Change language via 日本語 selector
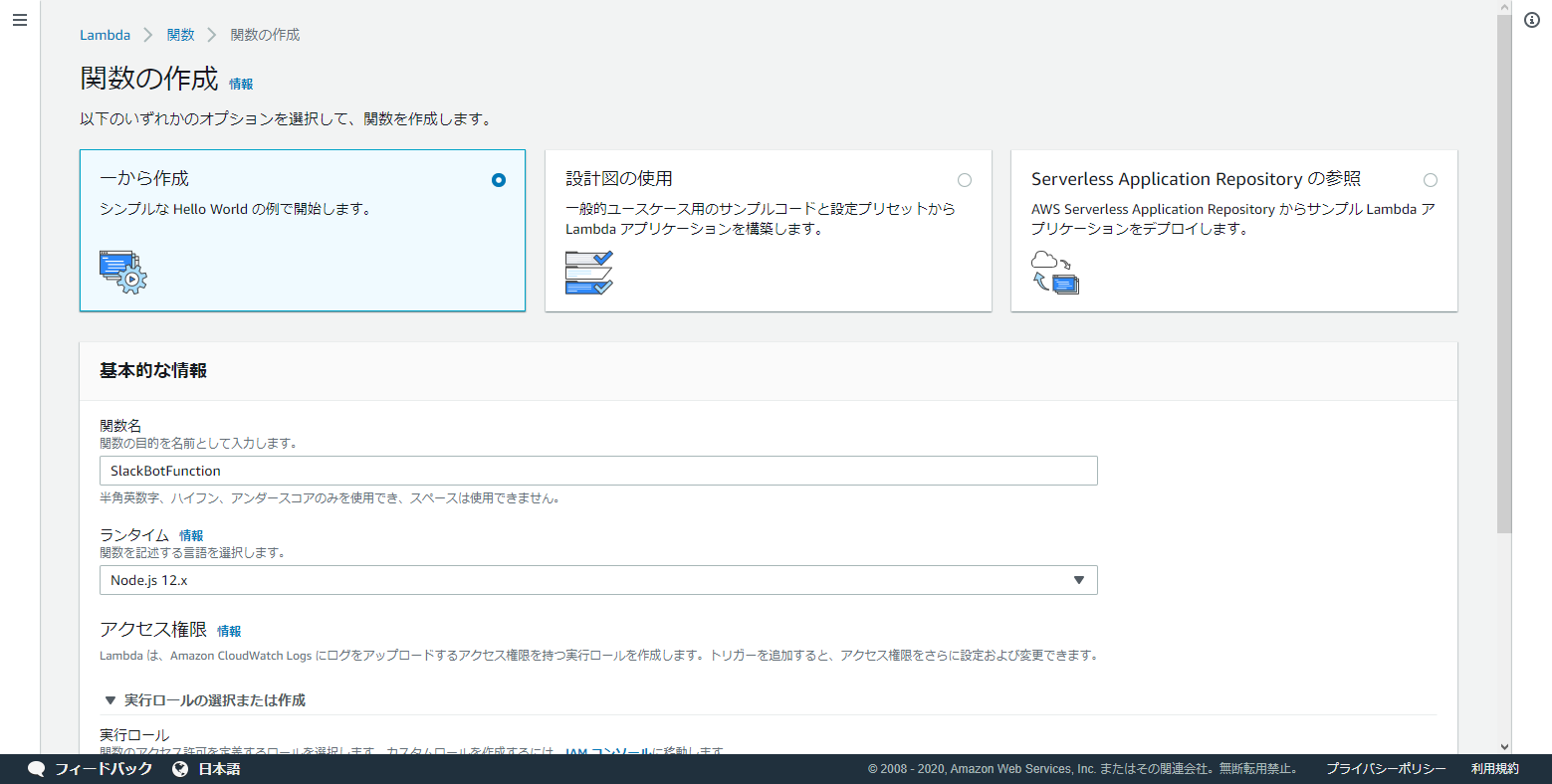Image resolution: width=1552 pixels, height=784 pixels. (206, 769)
